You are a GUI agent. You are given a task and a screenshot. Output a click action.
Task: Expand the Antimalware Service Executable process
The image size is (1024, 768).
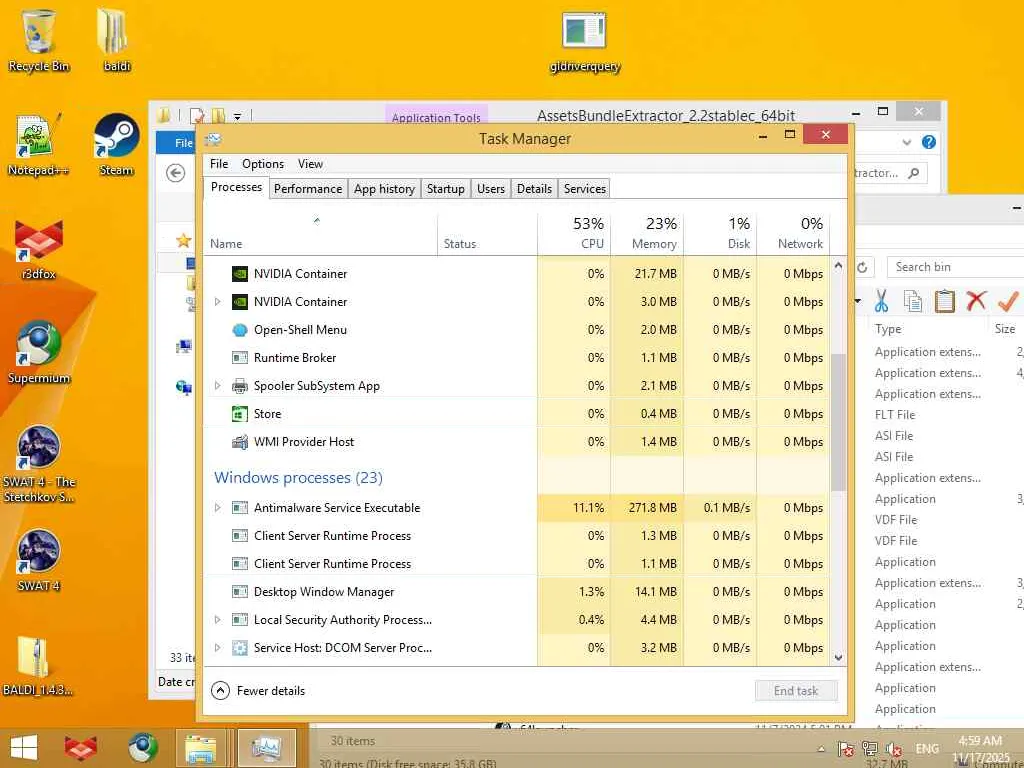(217, 507)
